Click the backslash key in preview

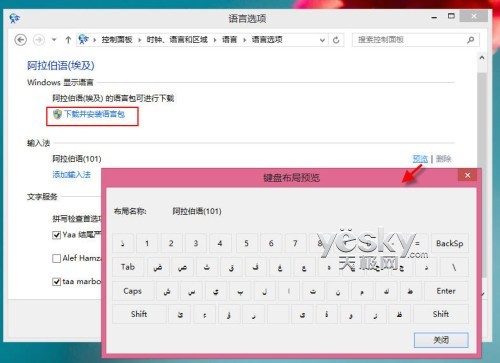454,267
